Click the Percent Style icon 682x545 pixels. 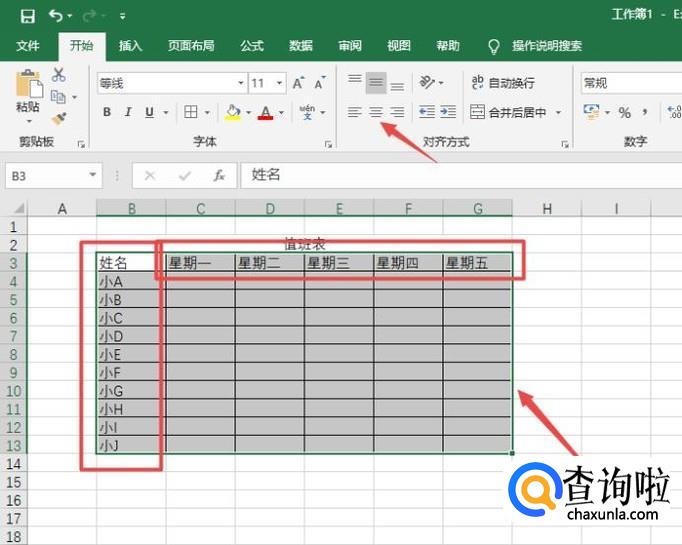[x=625, y=113]
